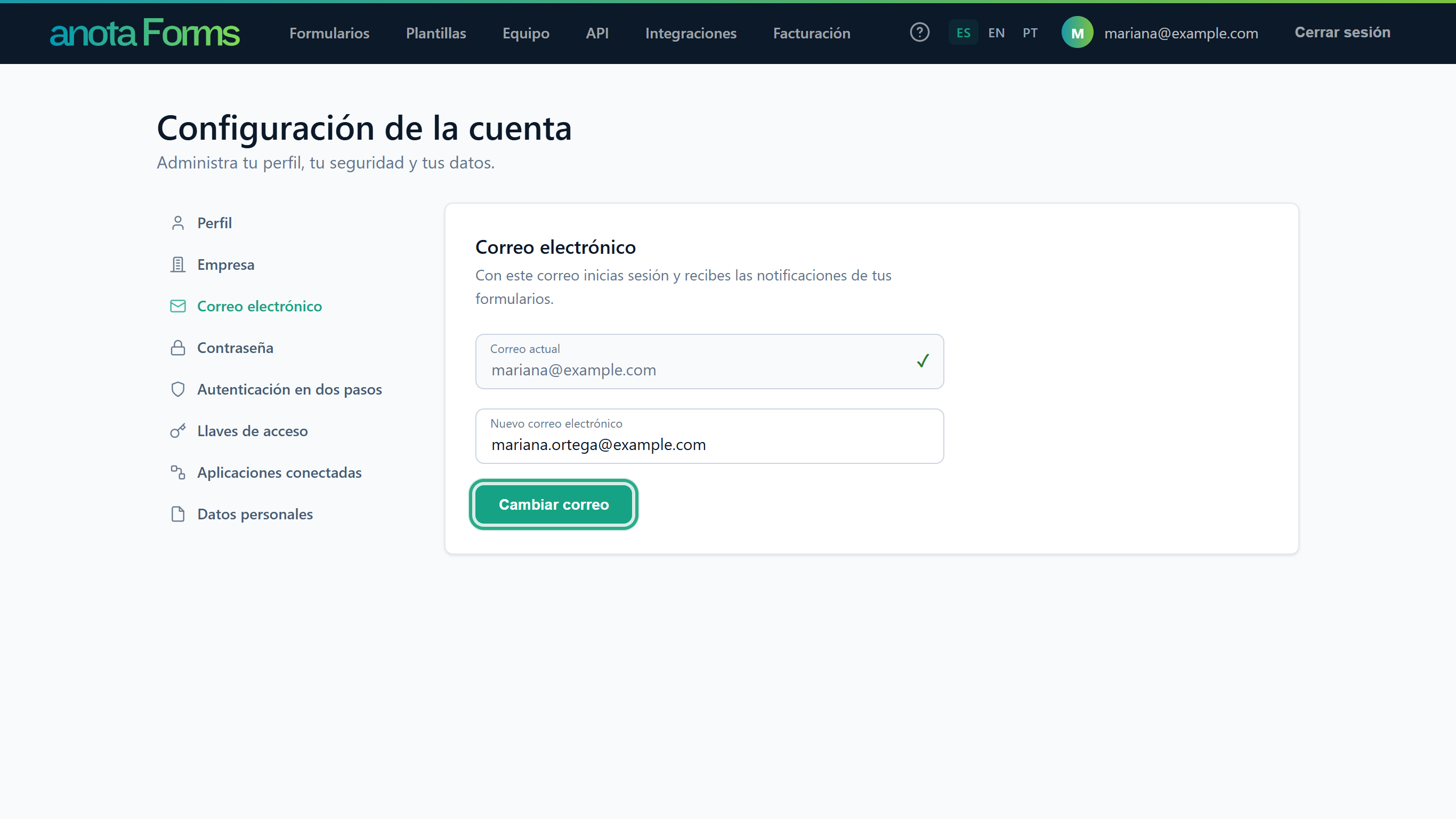The width and height of the screenshot is (1456, 819).
Task: Click the Nuevo correo electrónico field
Action: click(x=709, y=436)
